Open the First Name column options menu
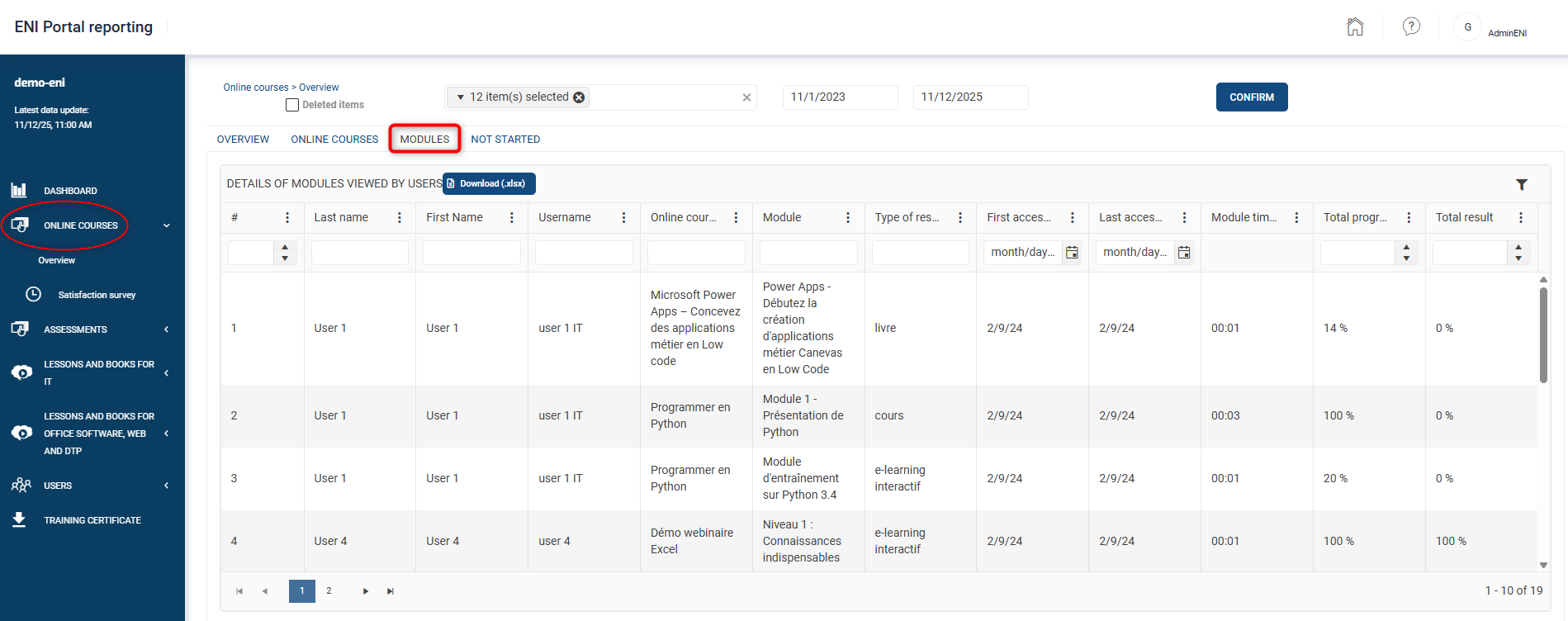The image size is (1568, 621). [x=512, y=218]
